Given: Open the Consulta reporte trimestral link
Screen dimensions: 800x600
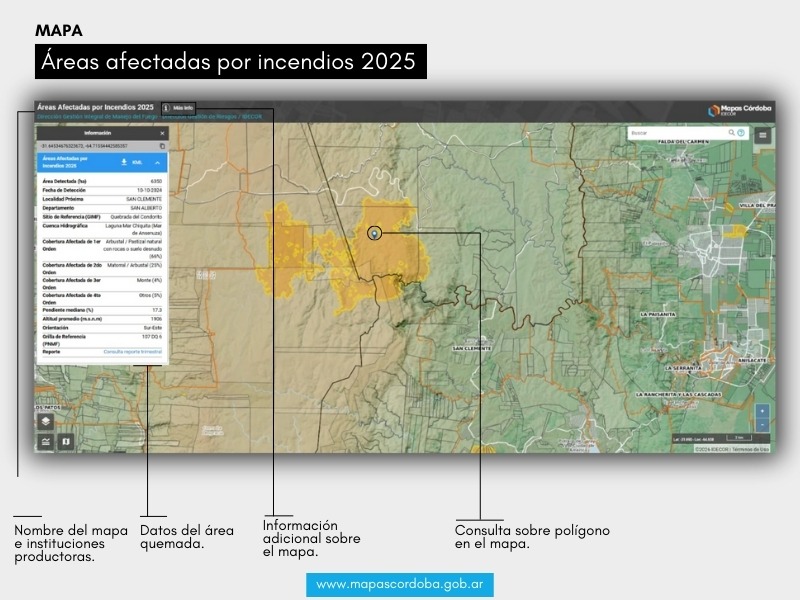Looking at the screenshot, I should coord(132,352).
